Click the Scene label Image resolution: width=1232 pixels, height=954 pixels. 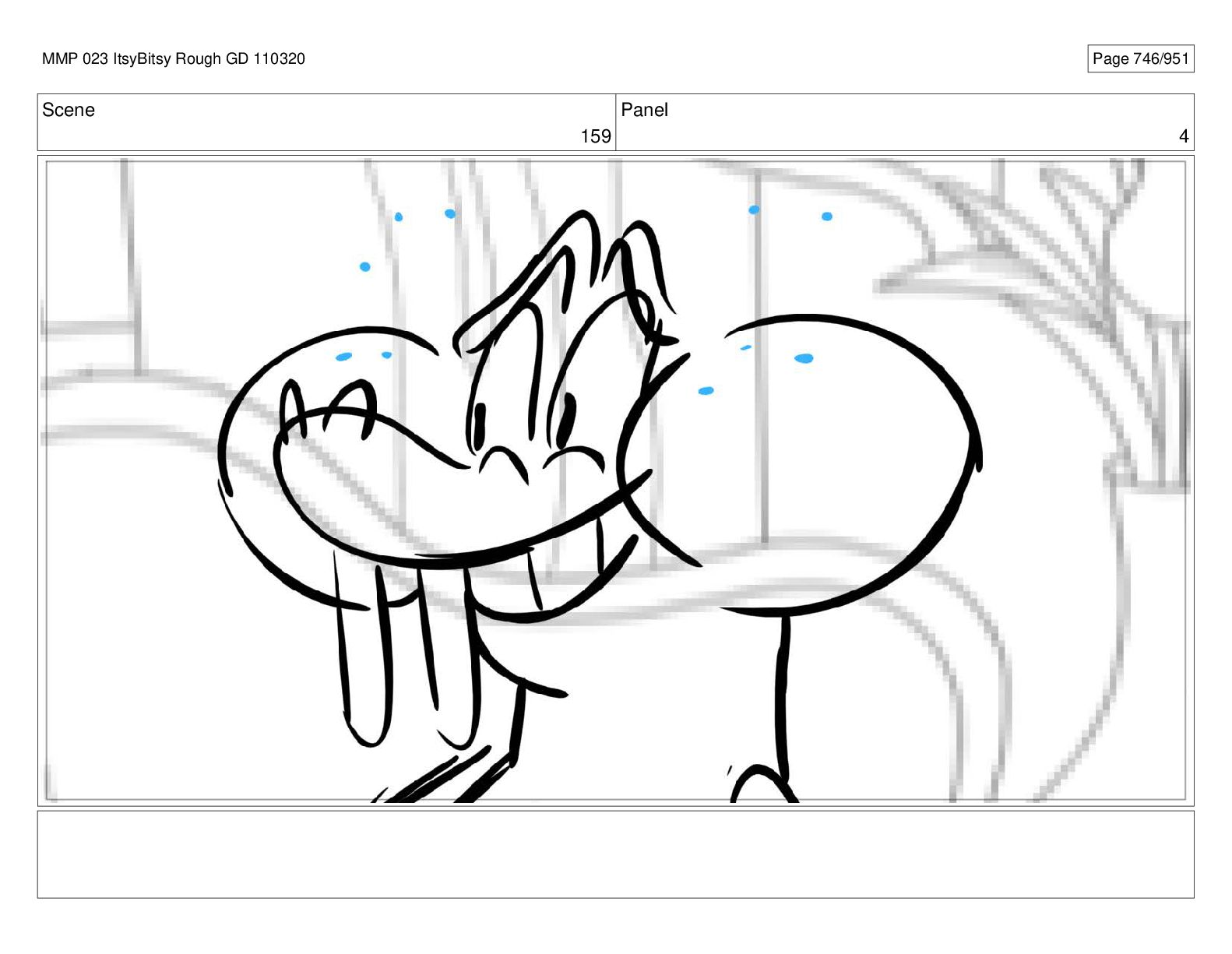coord(69,110)
